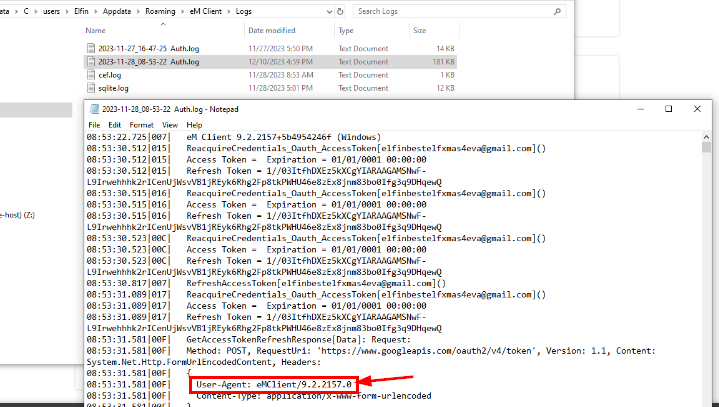This screenshot has height=407, width=719.
Task: Maximize the Notepad window
Action: point(669,109)
